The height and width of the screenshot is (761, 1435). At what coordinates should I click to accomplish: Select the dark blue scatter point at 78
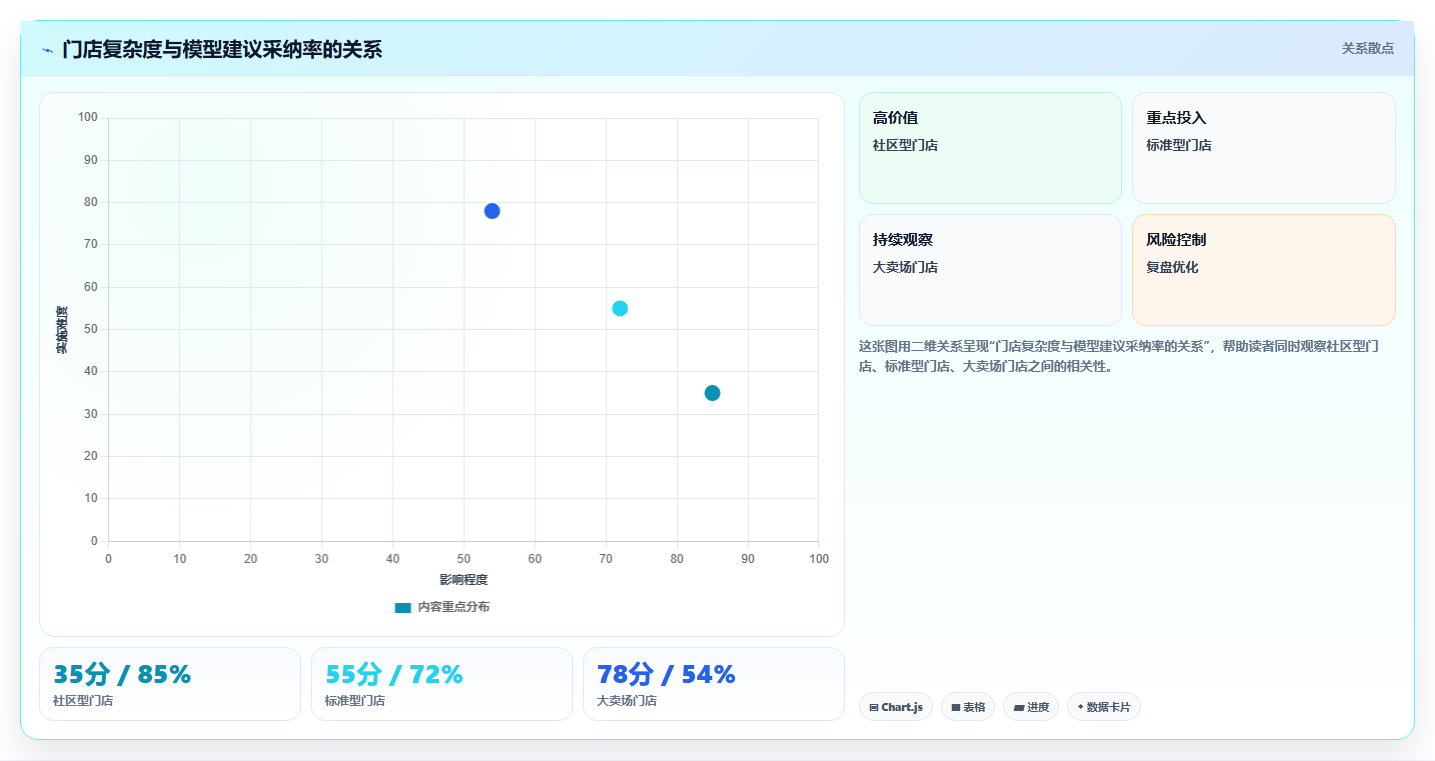pos(492,211)
